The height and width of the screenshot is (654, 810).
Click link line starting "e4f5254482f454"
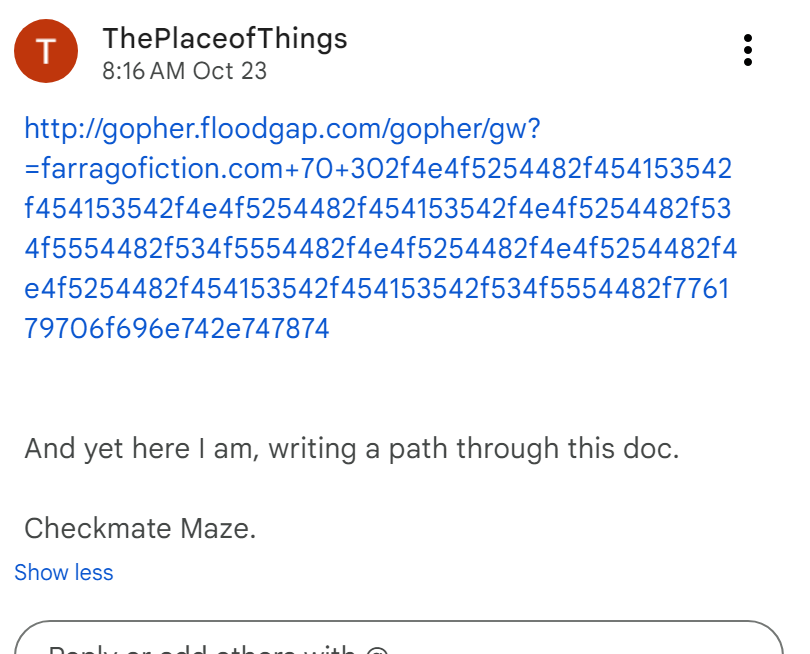click(377, 289)
